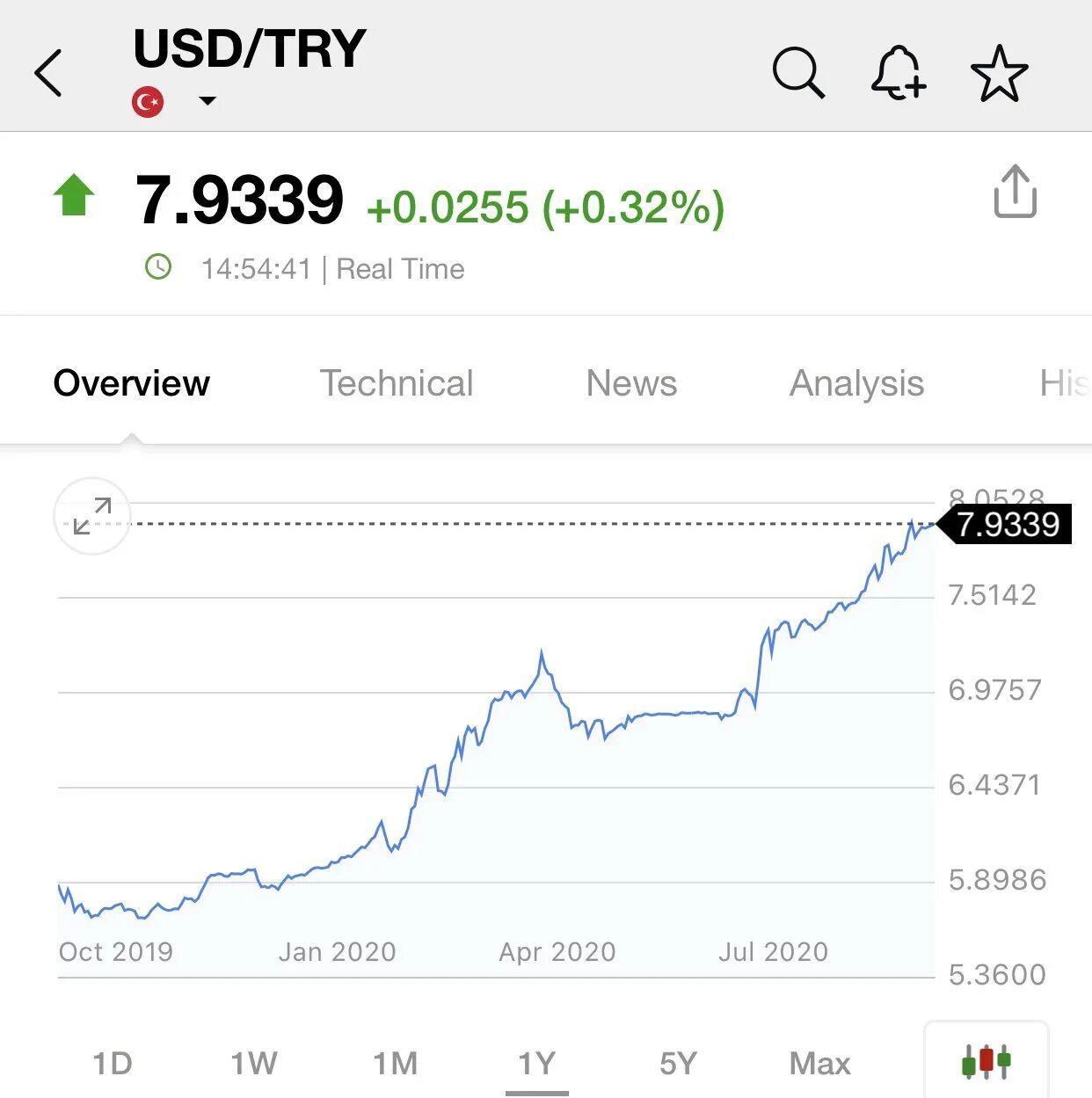Select the 5Y chart range
1092x1098 pixels.
coord(678,1064)
